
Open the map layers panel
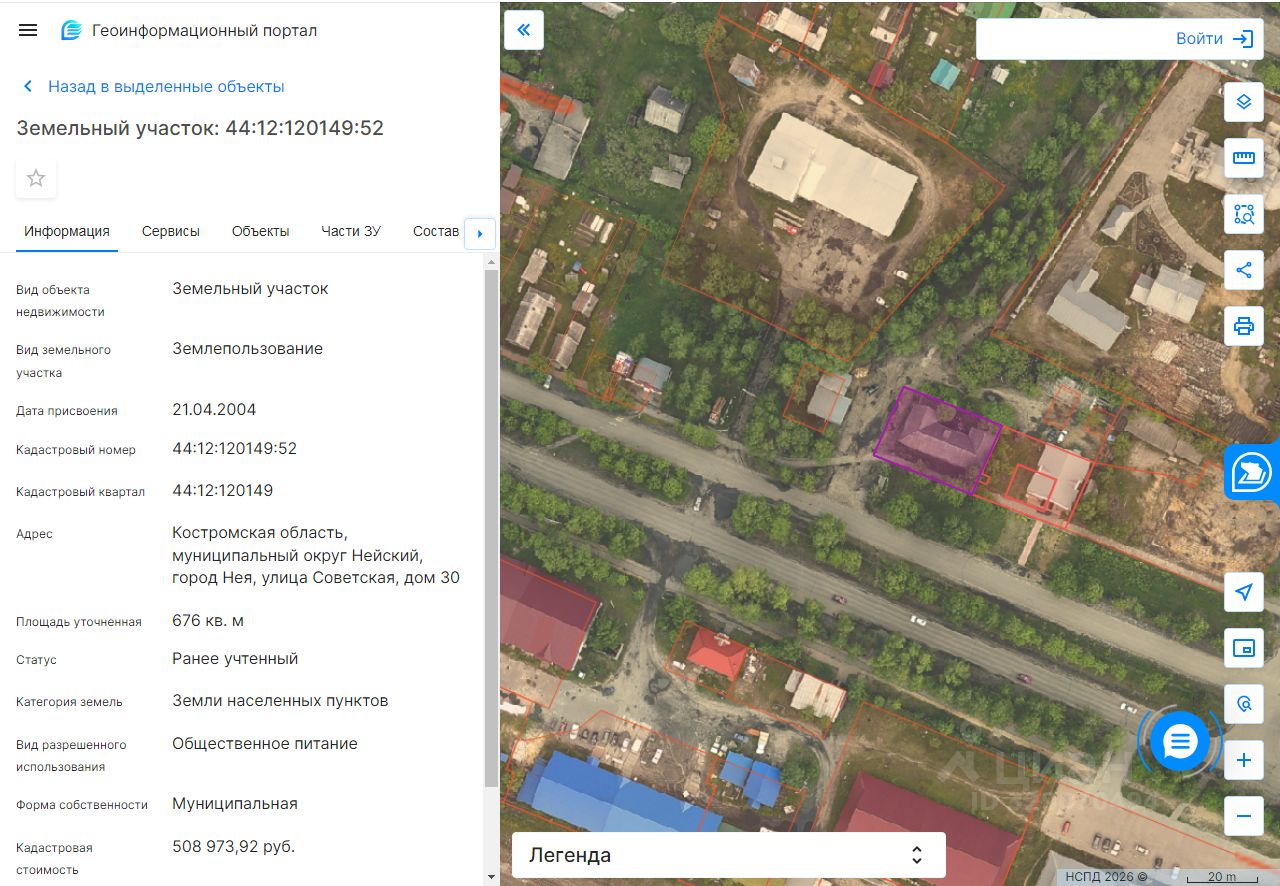click(x=1244, y=102)
